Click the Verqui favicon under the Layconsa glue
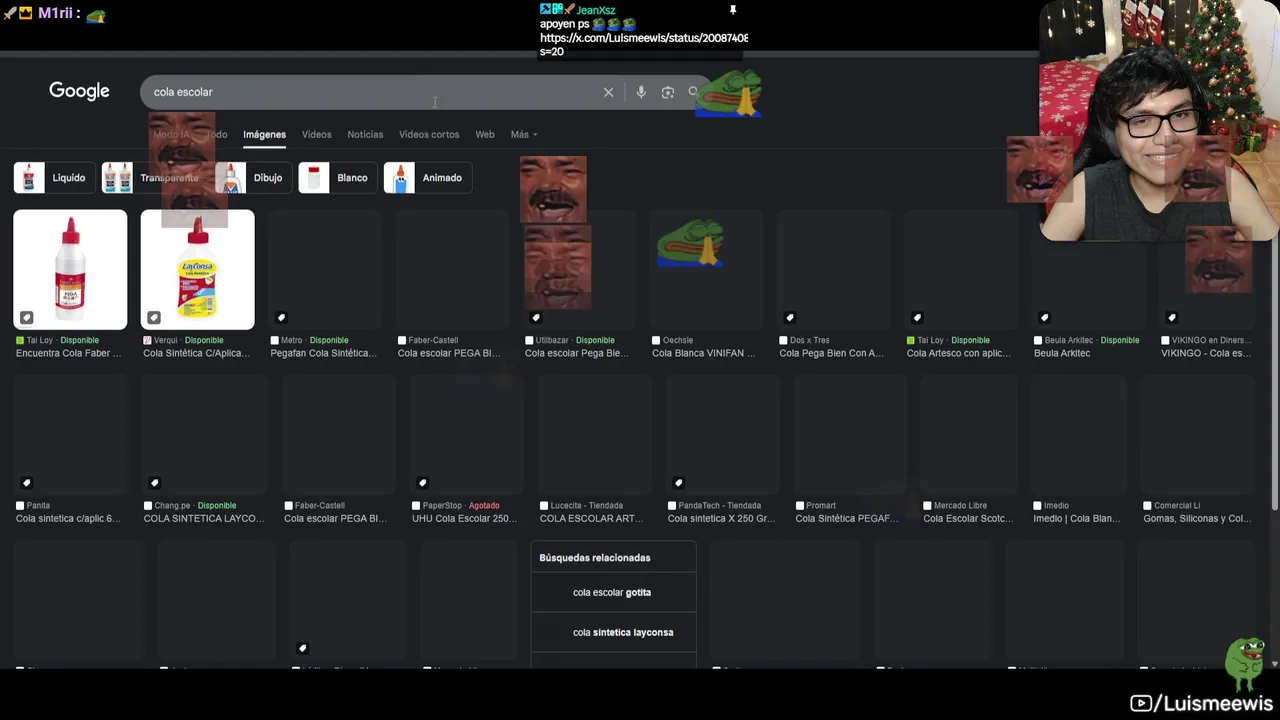 147,340
